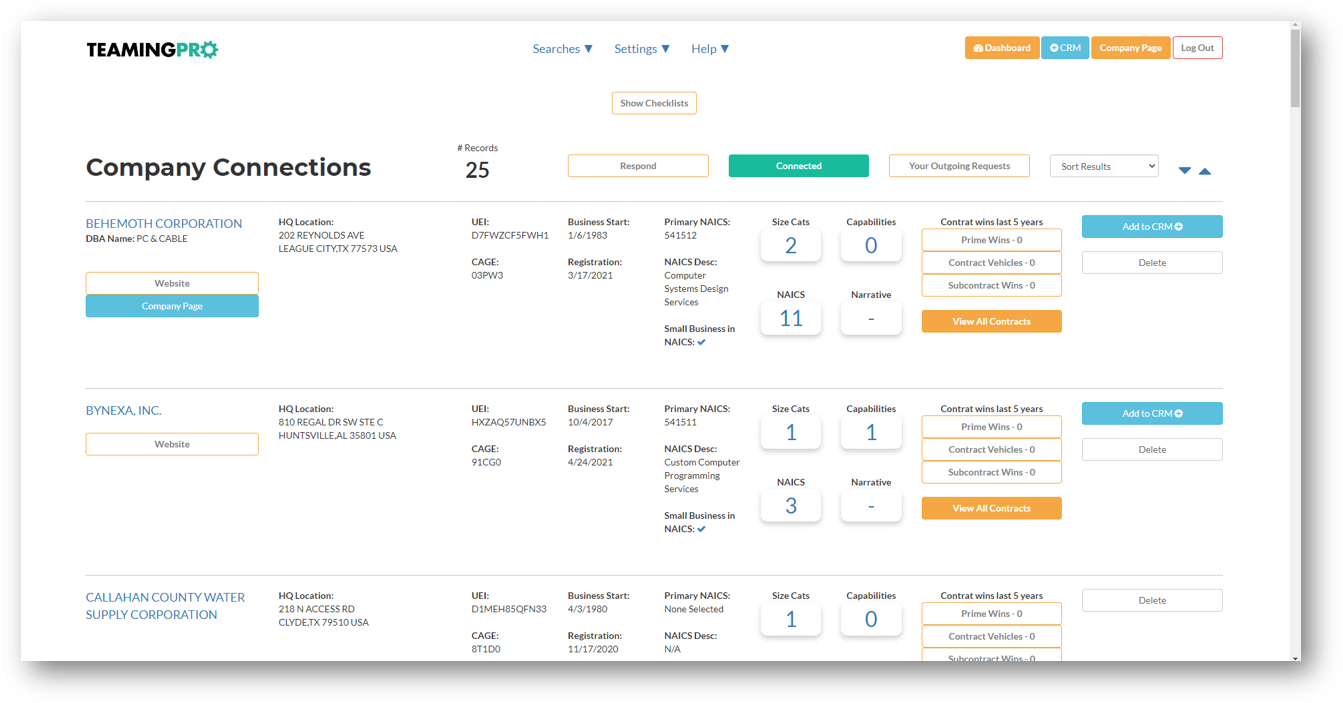Select the Connected tab
This screenshot has height=703, width=1343.
click(x=799, y=166)
